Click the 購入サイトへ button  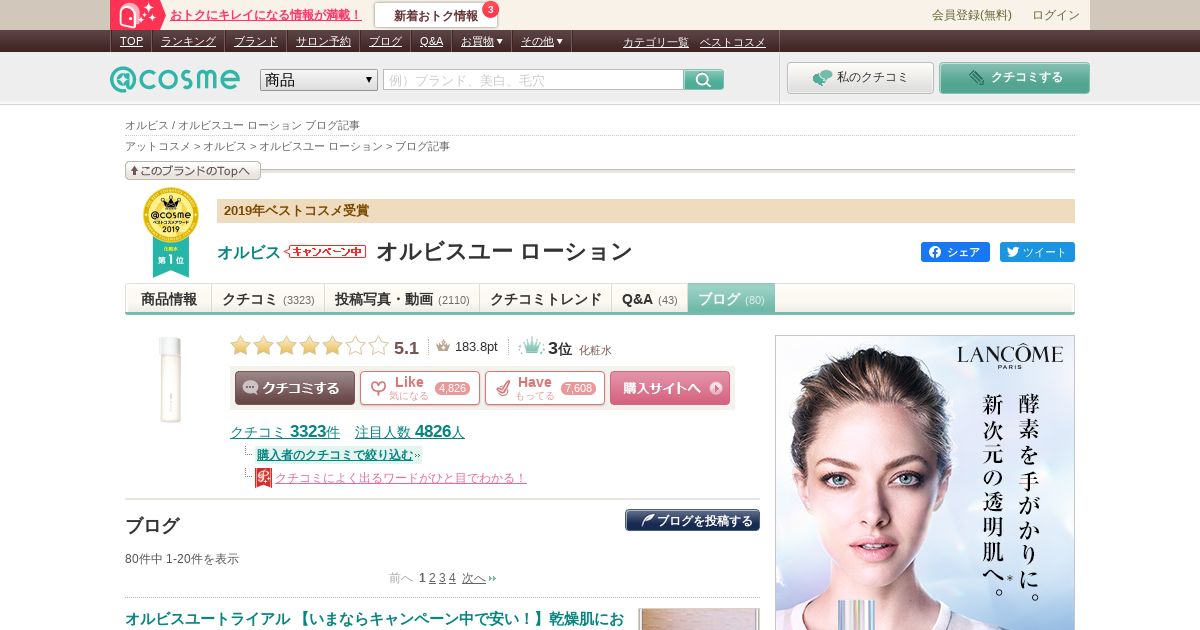670,388
